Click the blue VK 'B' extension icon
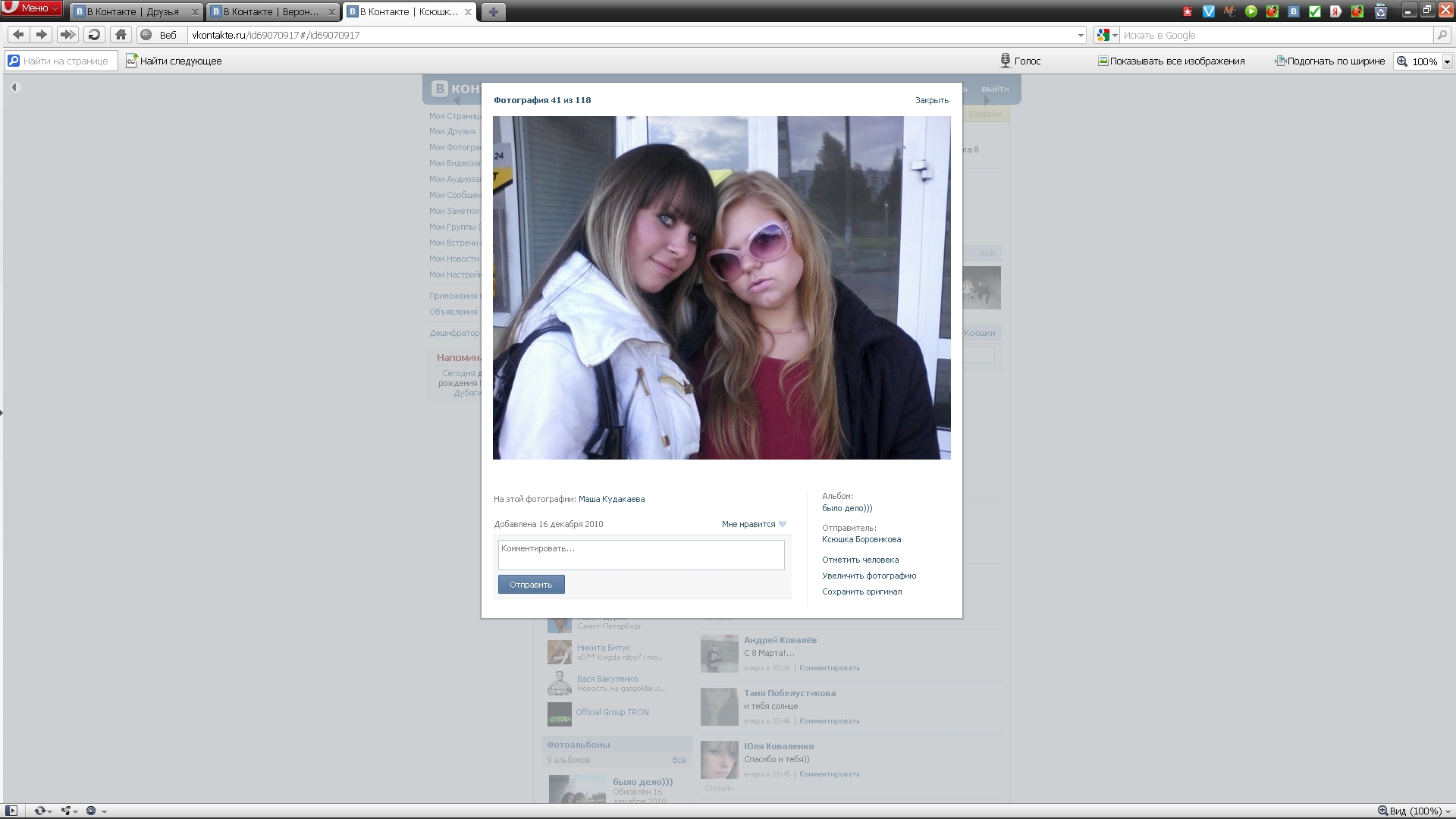 pyautogui.click(x=1294, y=11)
